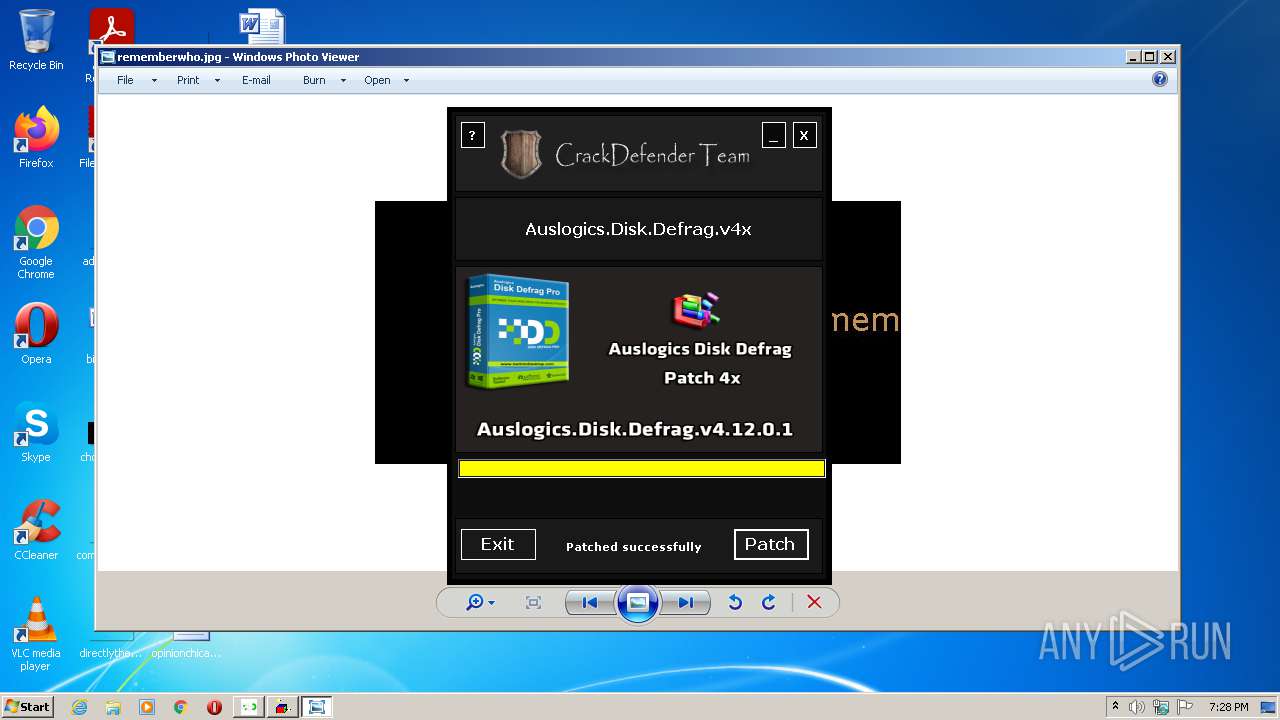Open Windows Media Player from taskbar

(x=147, y=707)
